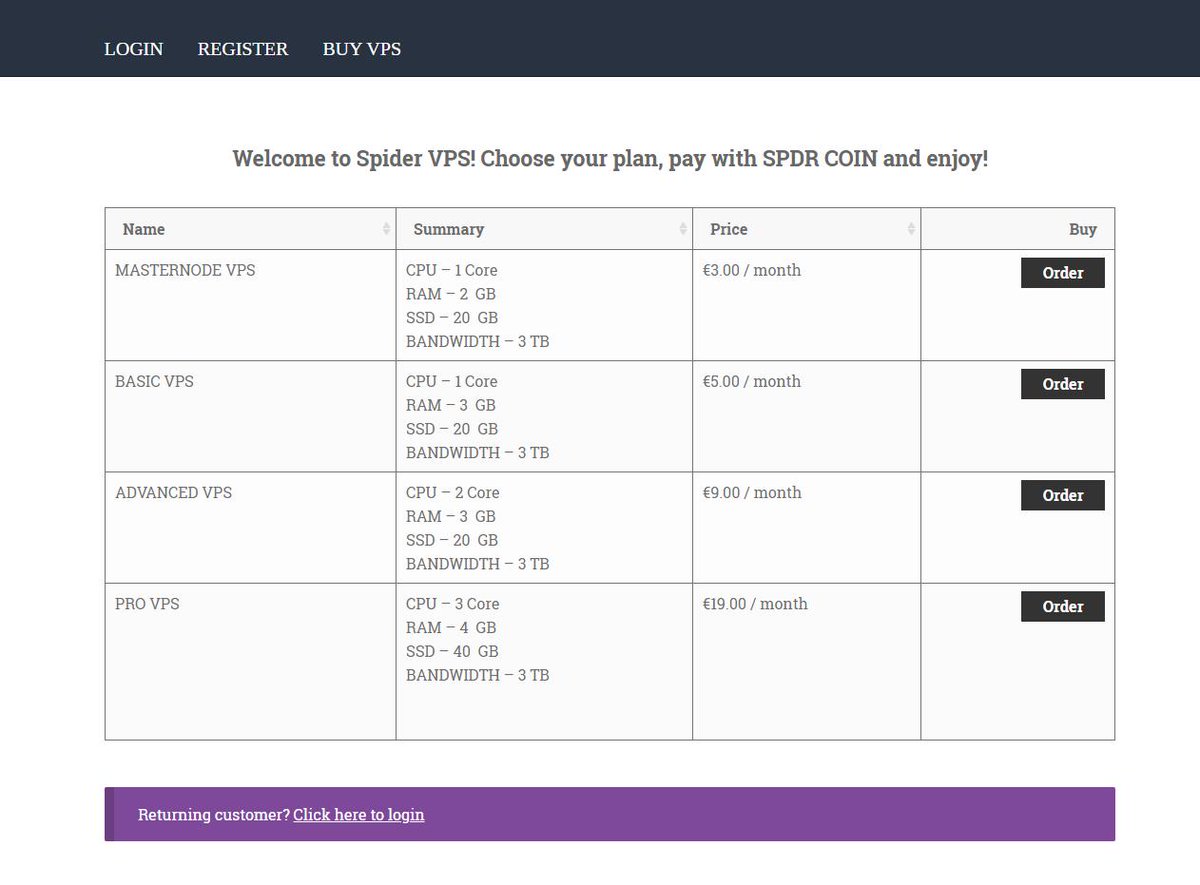The width and height of the screenshot is (1200, 885).
Task: Click here to login as returning customer
Action: [358, 814]
